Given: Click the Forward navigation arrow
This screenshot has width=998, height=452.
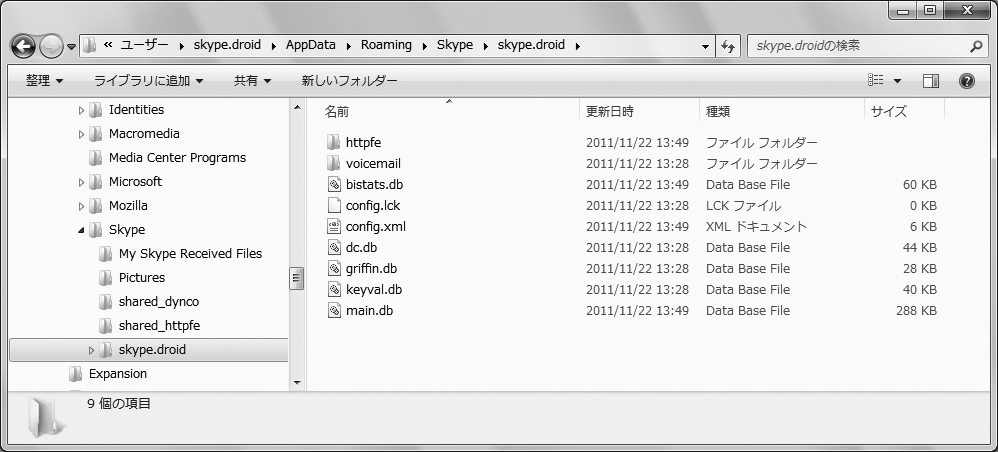Looking at the screenshot, I should [x=50, y=46].
